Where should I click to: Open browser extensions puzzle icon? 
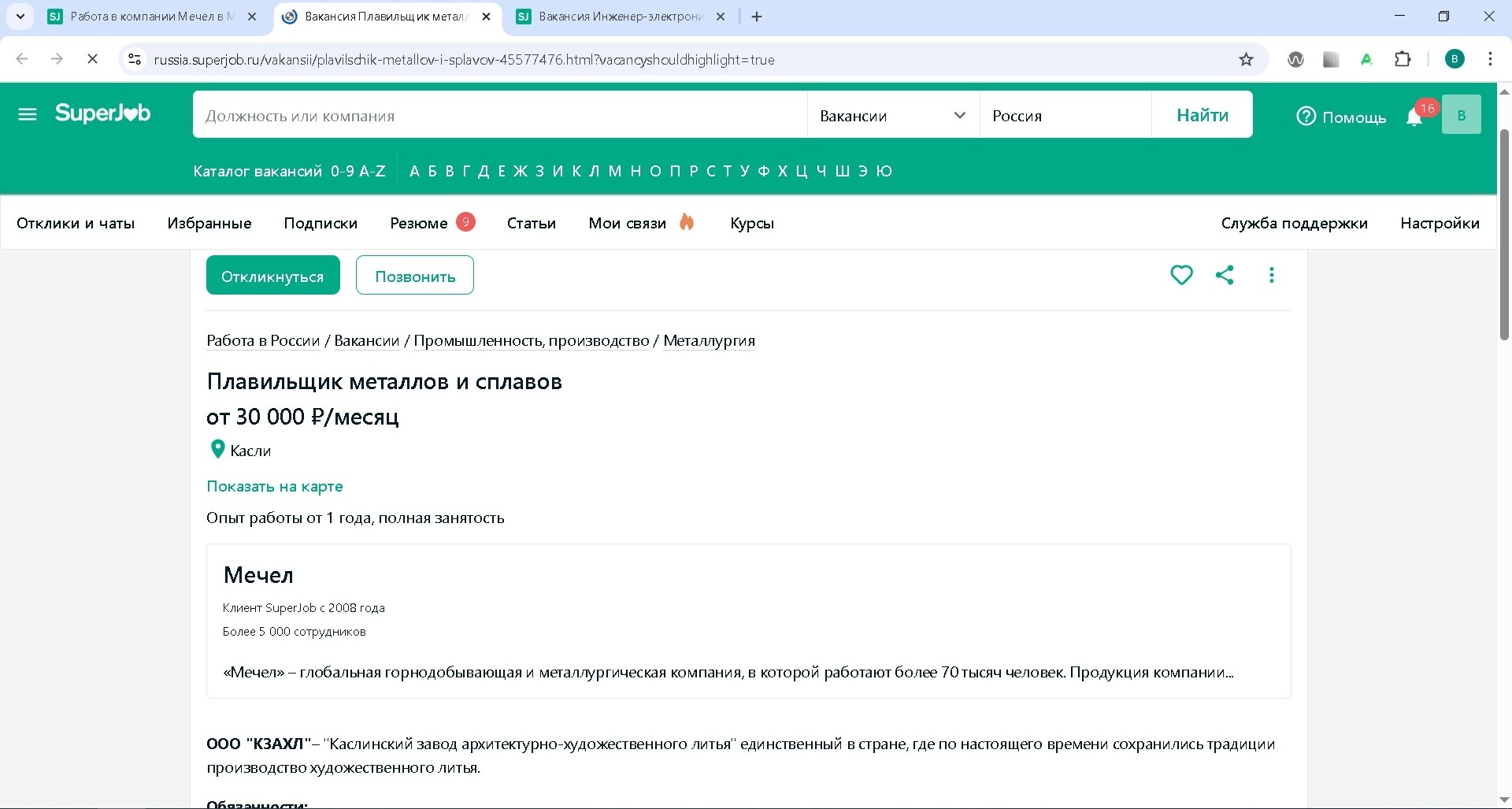pyautogui.click(x=1403, y=60)
